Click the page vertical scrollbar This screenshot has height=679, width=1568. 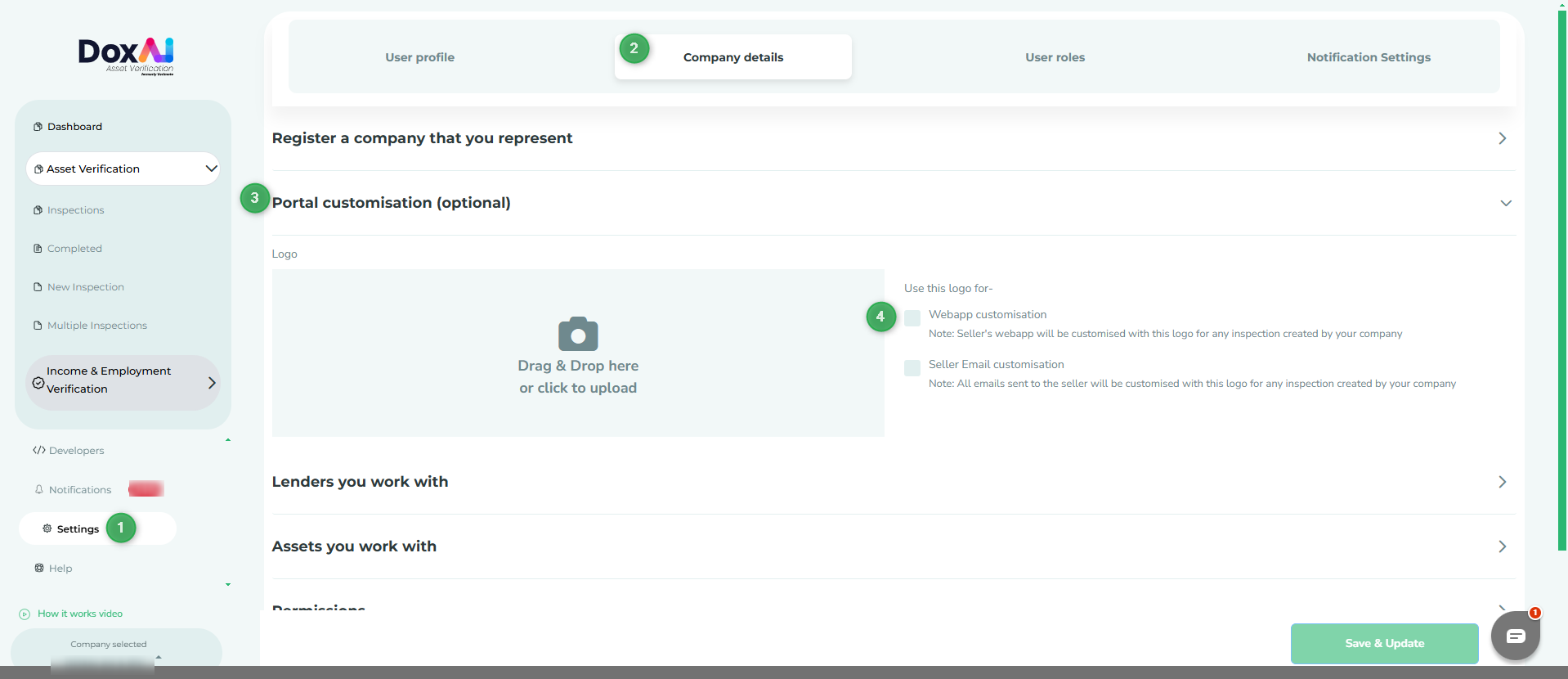pyautogui.click(x=1561, y=278)
